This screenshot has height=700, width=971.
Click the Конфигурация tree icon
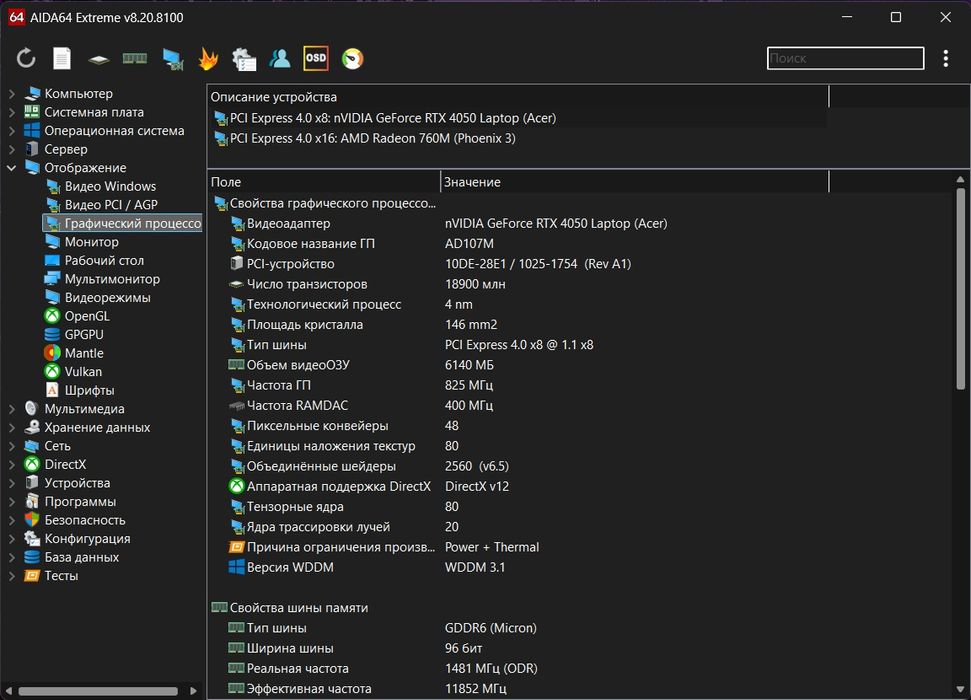click(x=32, y=538)
